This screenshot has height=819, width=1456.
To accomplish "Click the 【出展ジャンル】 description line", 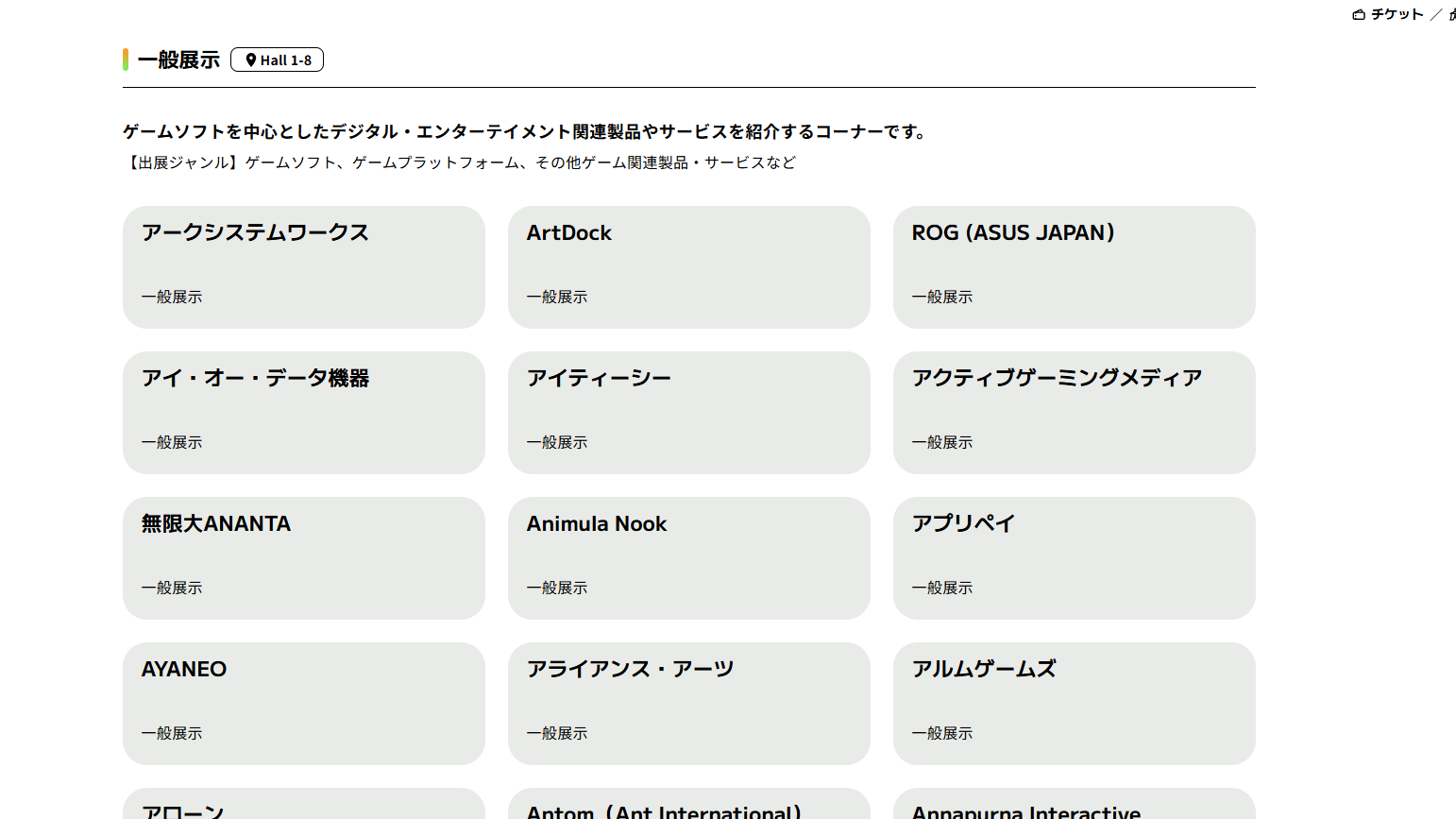I will click(x=460, y=162).
